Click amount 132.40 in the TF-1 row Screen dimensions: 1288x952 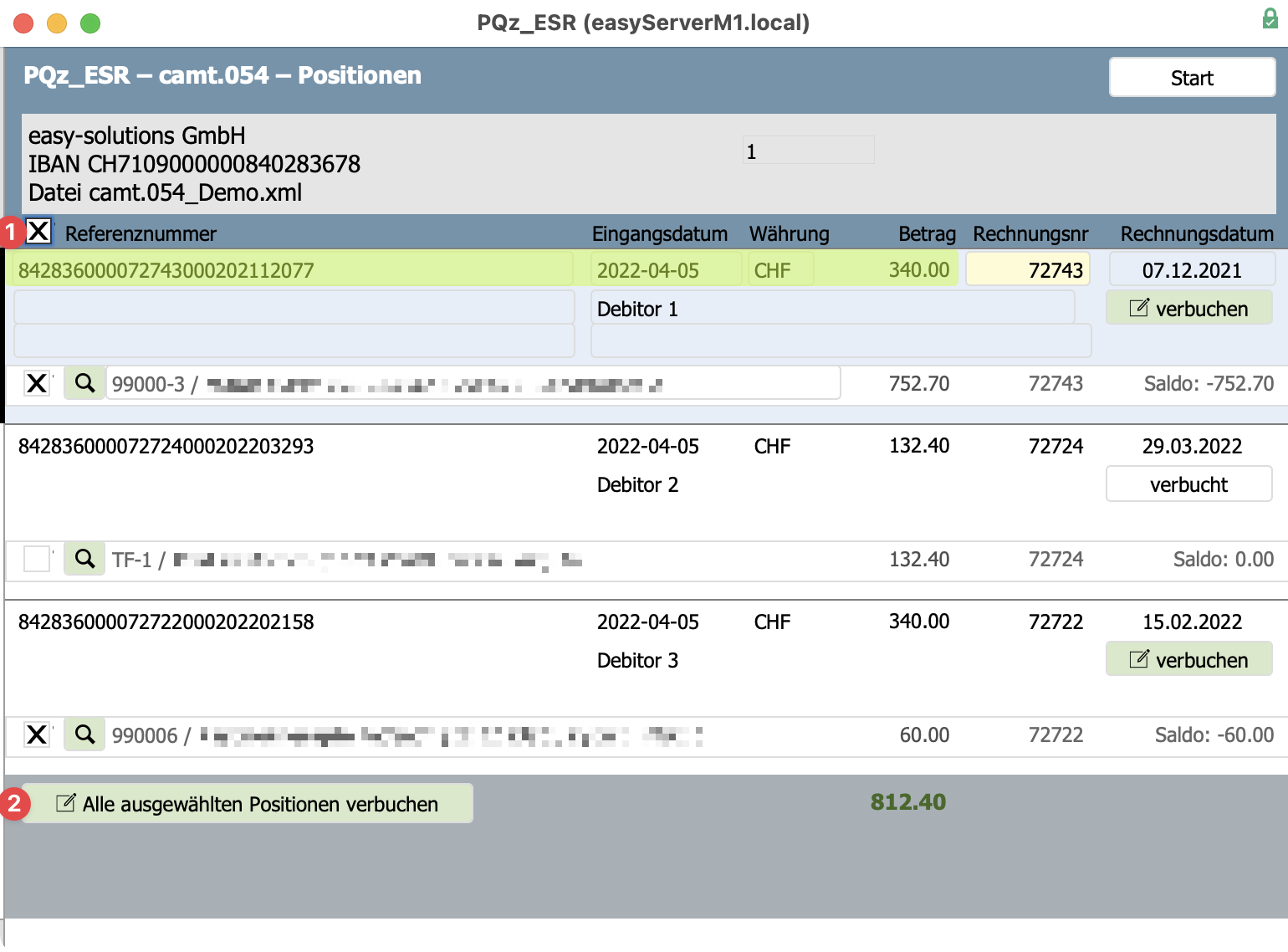point(918,560)
